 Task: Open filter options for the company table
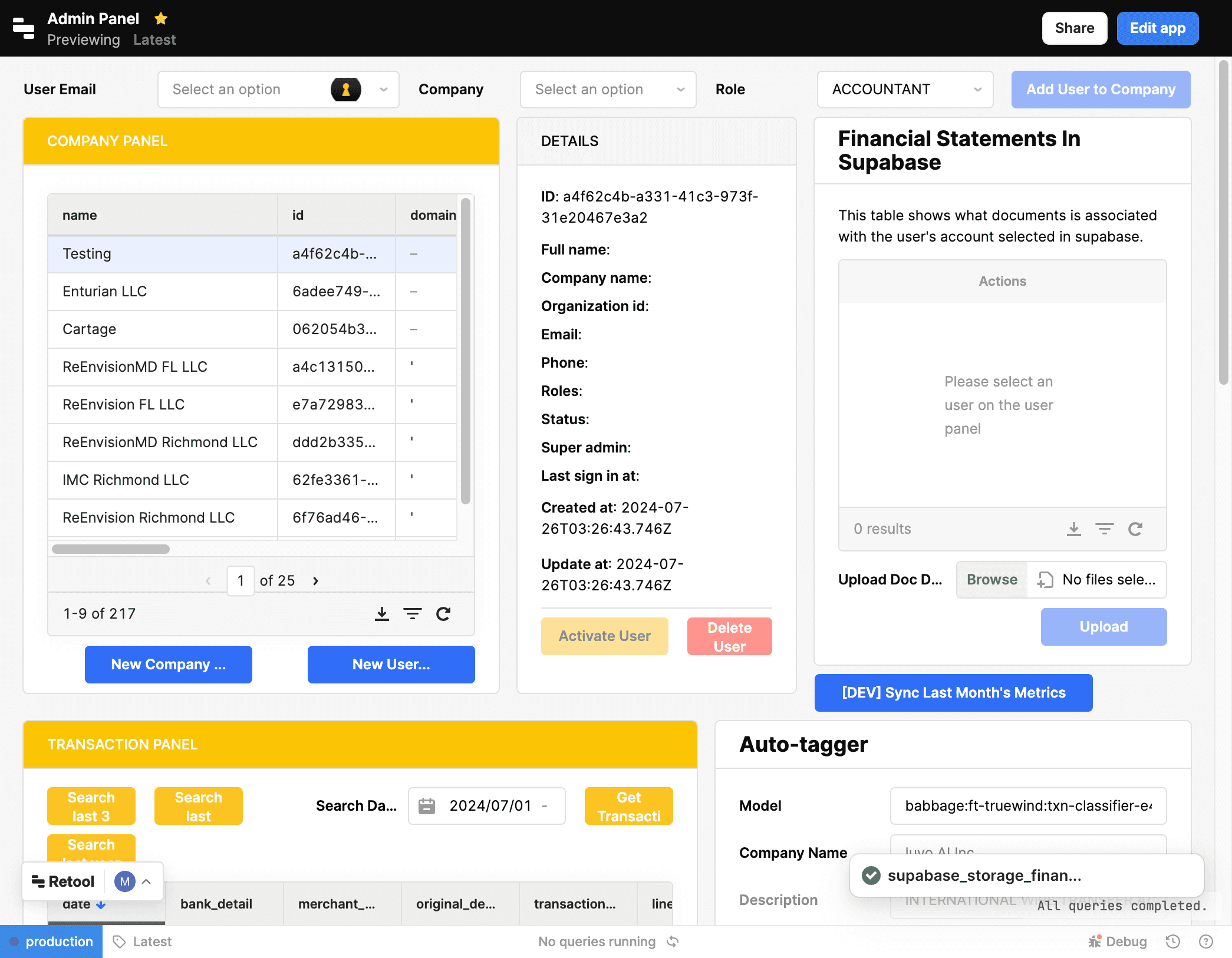[413, 613]
